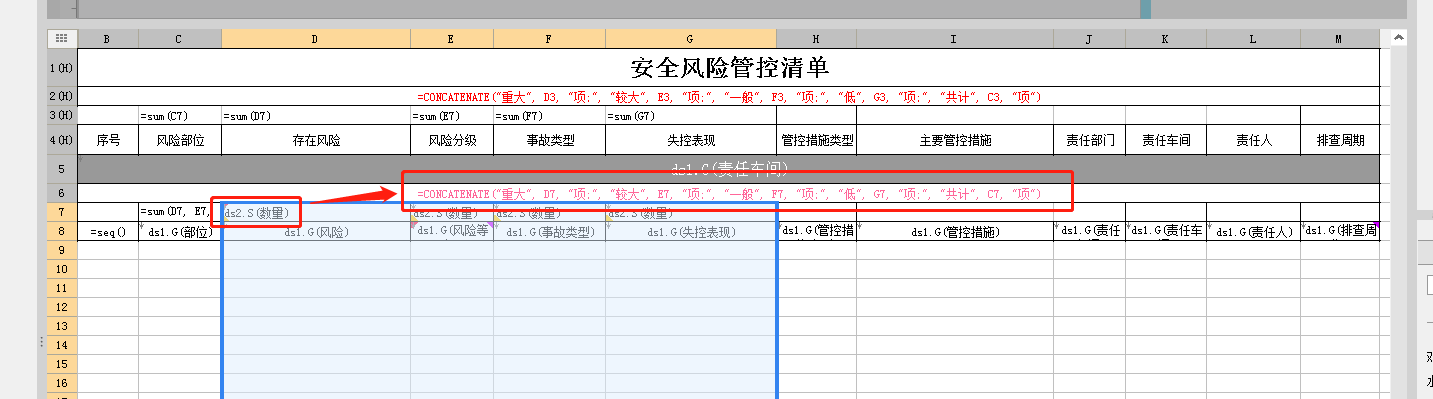Viewport: 1433px width, 399px height.
Task: Select column B header
Action: pyautogui.click(x=108, y=38)
